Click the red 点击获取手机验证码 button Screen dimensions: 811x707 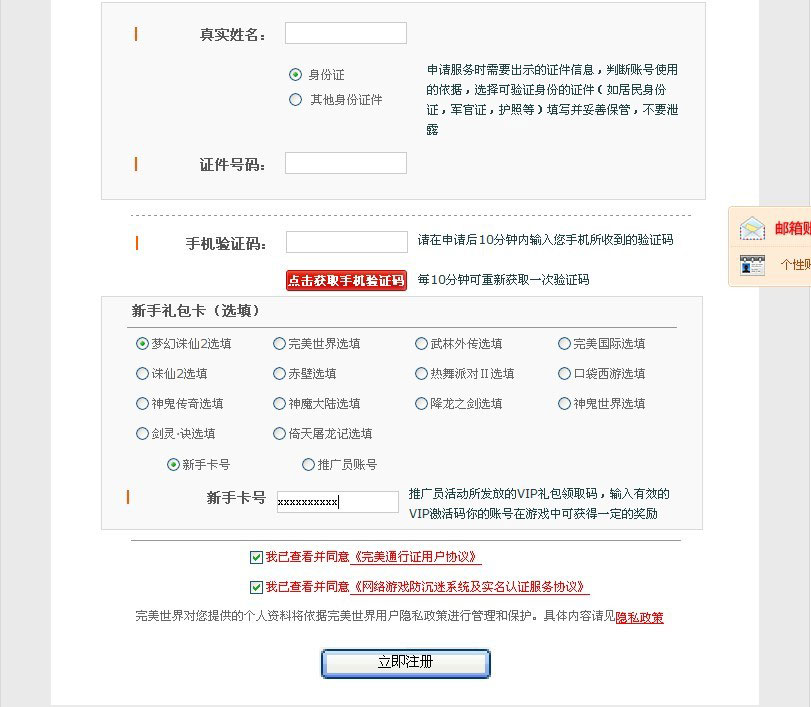[346, 280]
